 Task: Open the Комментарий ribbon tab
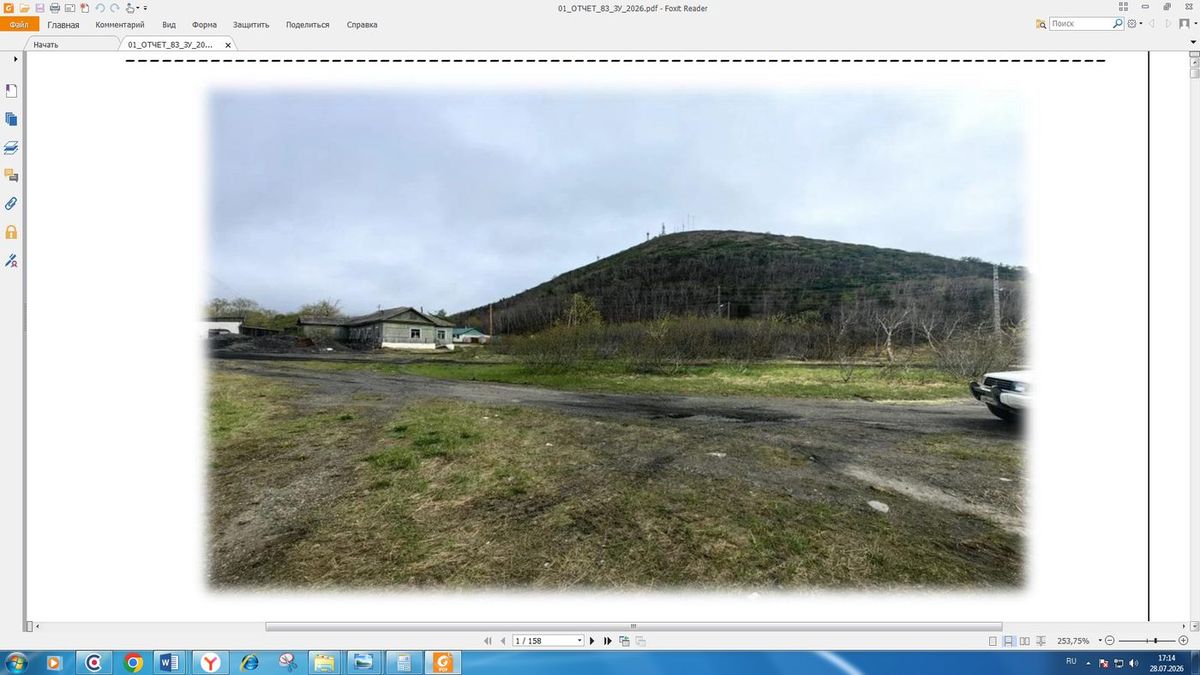(120, 24)
